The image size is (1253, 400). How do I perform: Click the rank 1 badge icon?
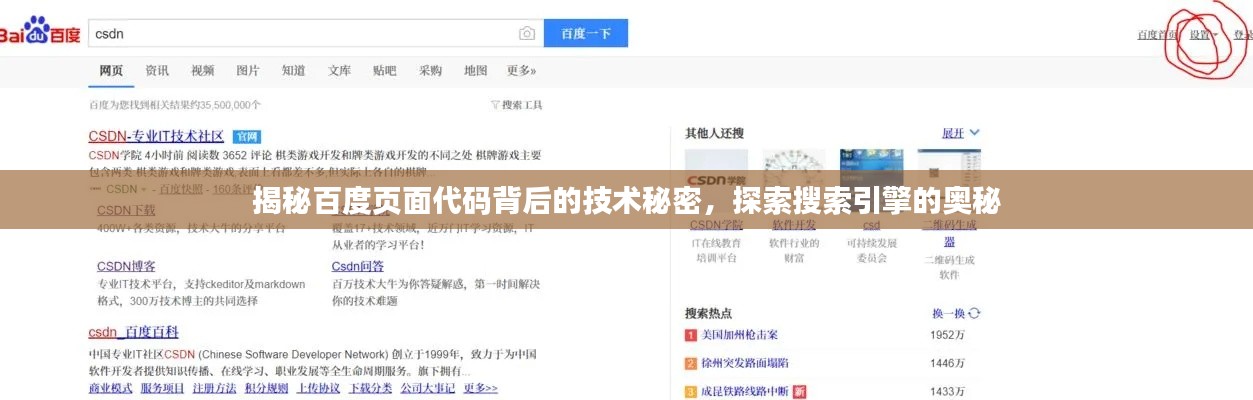pos(691,335)
